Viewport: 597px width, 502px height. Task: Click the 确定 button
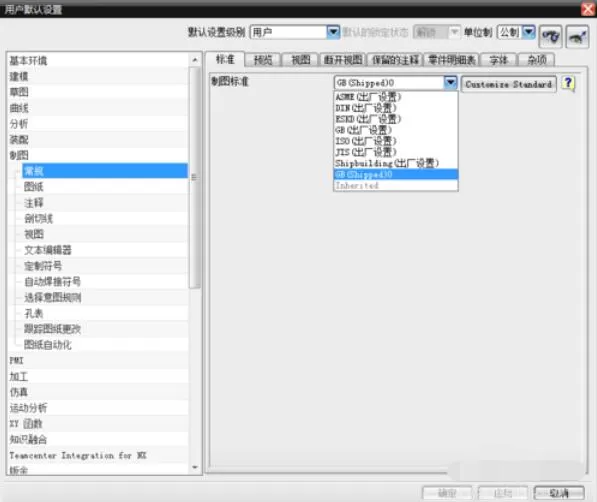(x=447, y=493)
